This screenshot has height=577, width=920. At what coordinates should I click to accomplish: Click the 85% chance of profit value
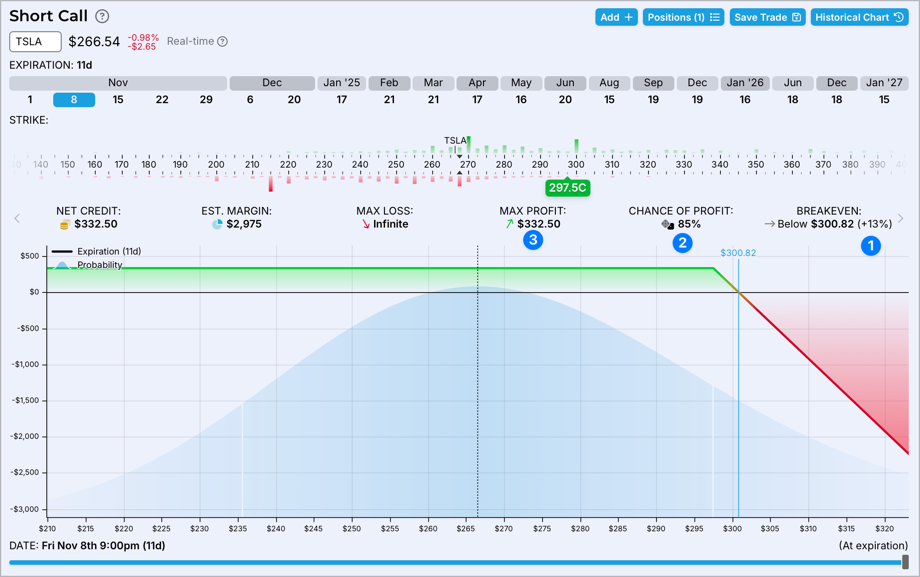coord(689,224)
